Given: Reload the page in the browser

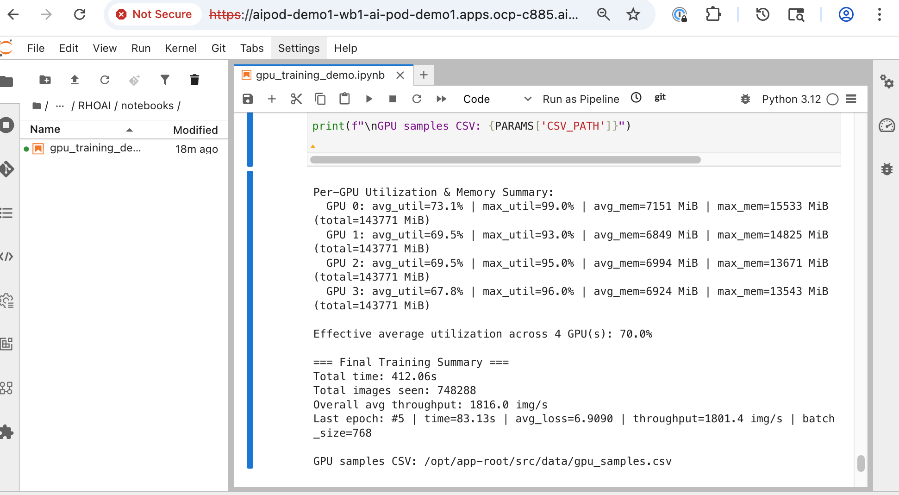Looking at the screenshot, I should click(x=80, y=14).
